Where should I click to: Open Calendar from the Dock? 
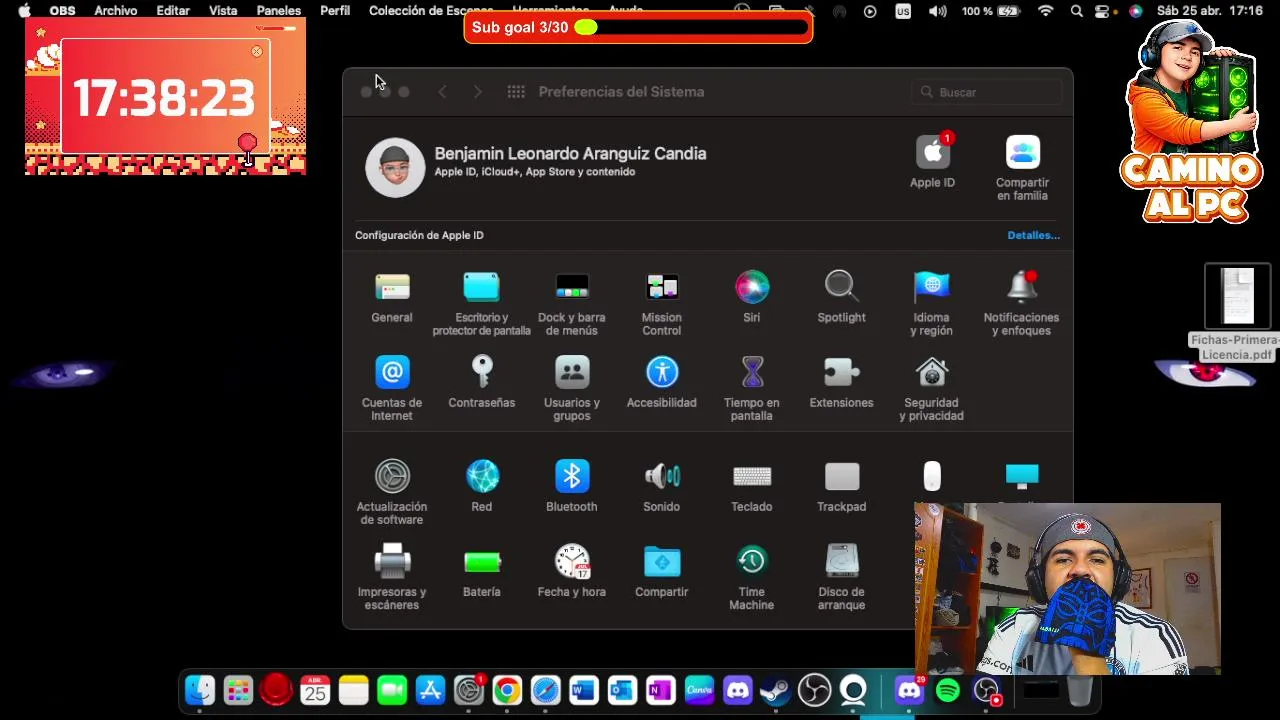[315, 690]
